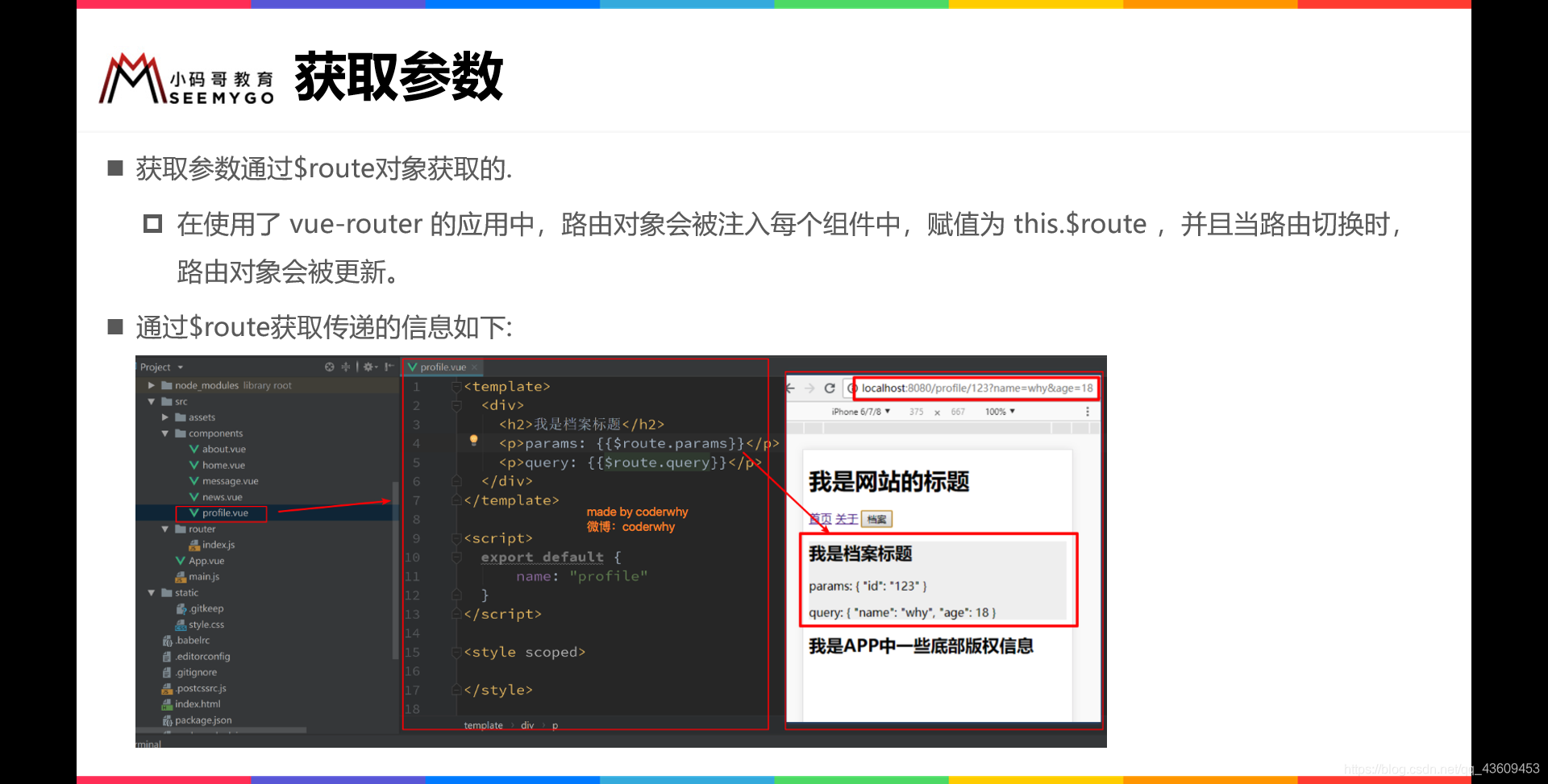Viewport: 1548px width, 784px height.
Task: Open the device toolbar three-dot menu
Action: (x=1087, y=412)
